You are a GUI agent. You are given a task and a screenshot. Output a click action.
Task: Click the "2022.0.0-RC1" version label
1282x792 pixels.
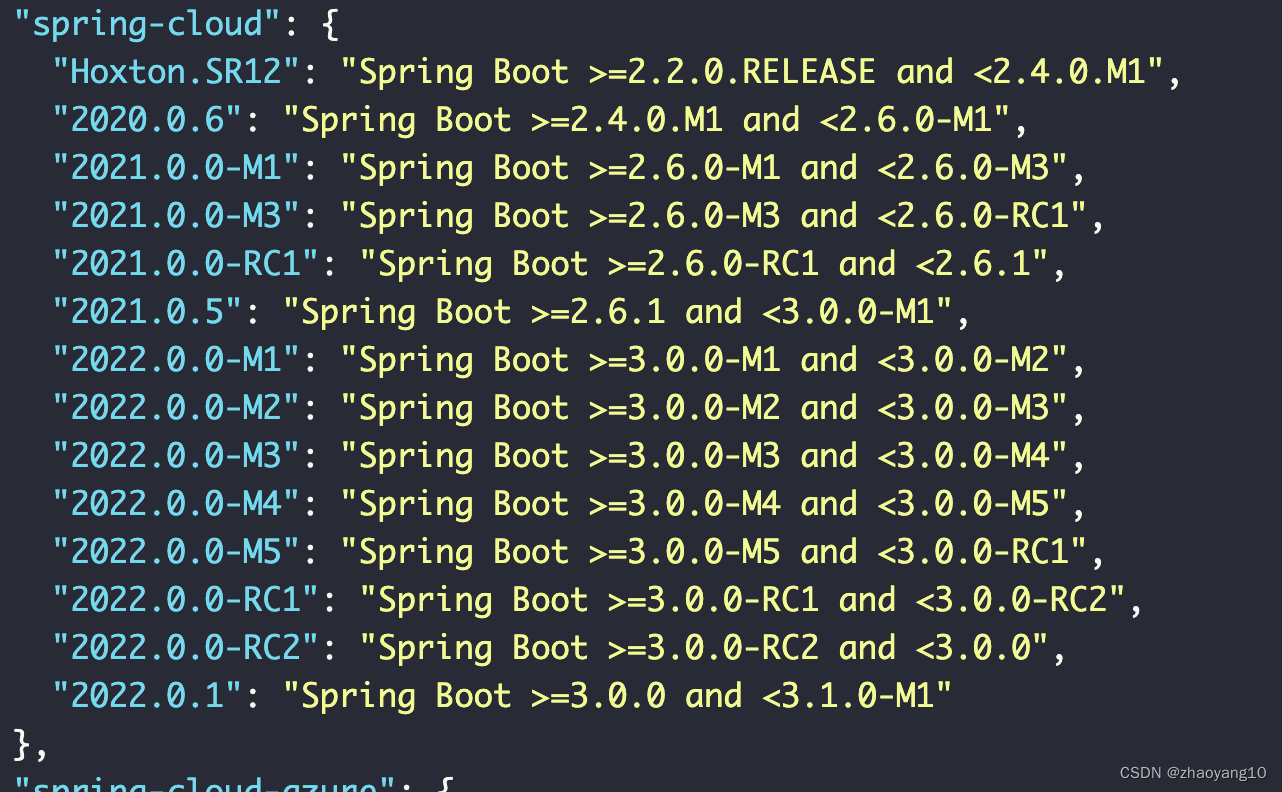click(x=180, y=599)
